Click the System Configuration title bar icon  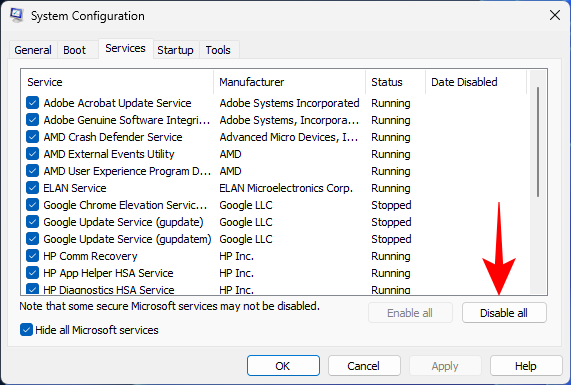(x=17, y=16)
